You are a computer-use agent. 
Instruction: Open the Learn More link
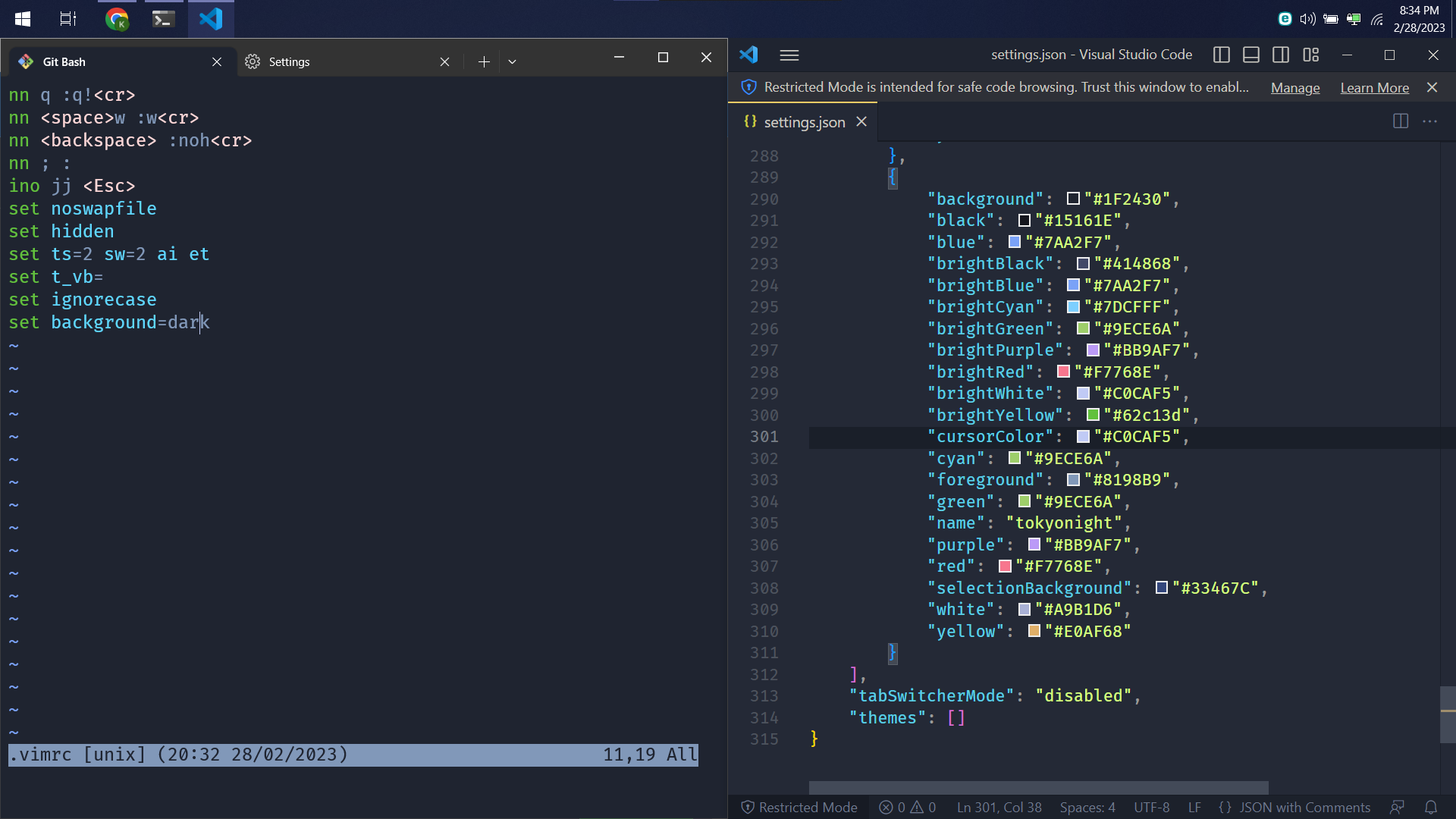click(1374, 87)
